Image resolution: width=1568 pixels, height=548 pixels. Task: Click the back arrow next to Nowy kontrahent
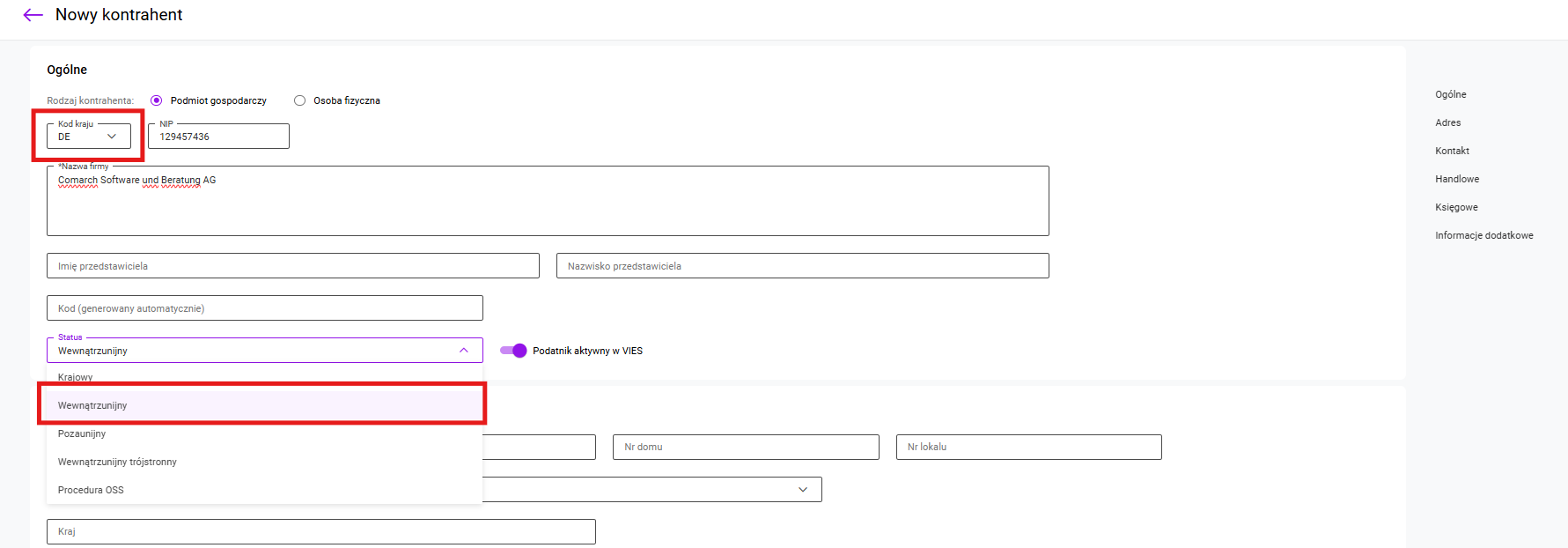33,15
